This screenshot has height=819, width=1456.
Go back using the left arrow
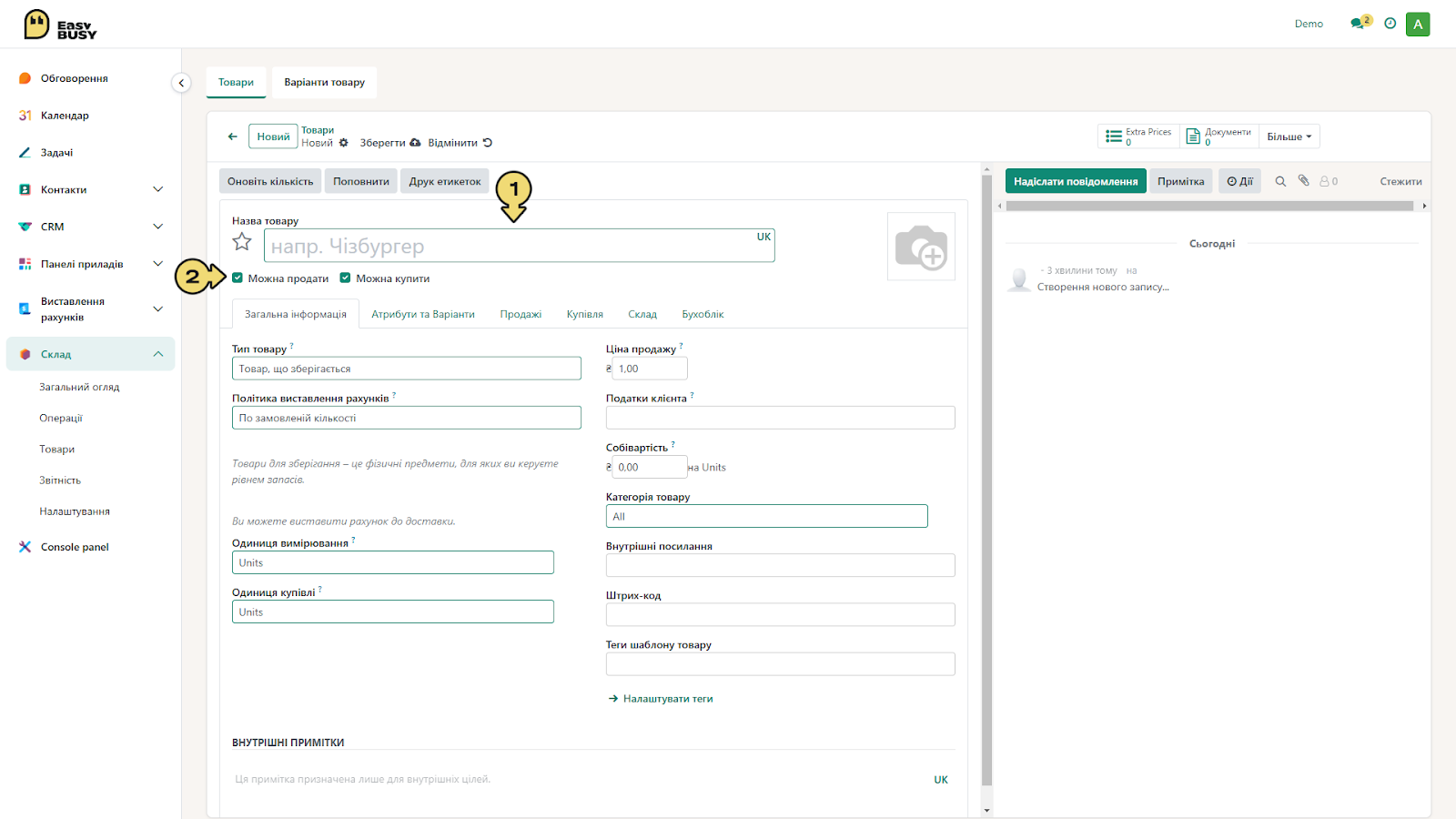tap(233, 136)
